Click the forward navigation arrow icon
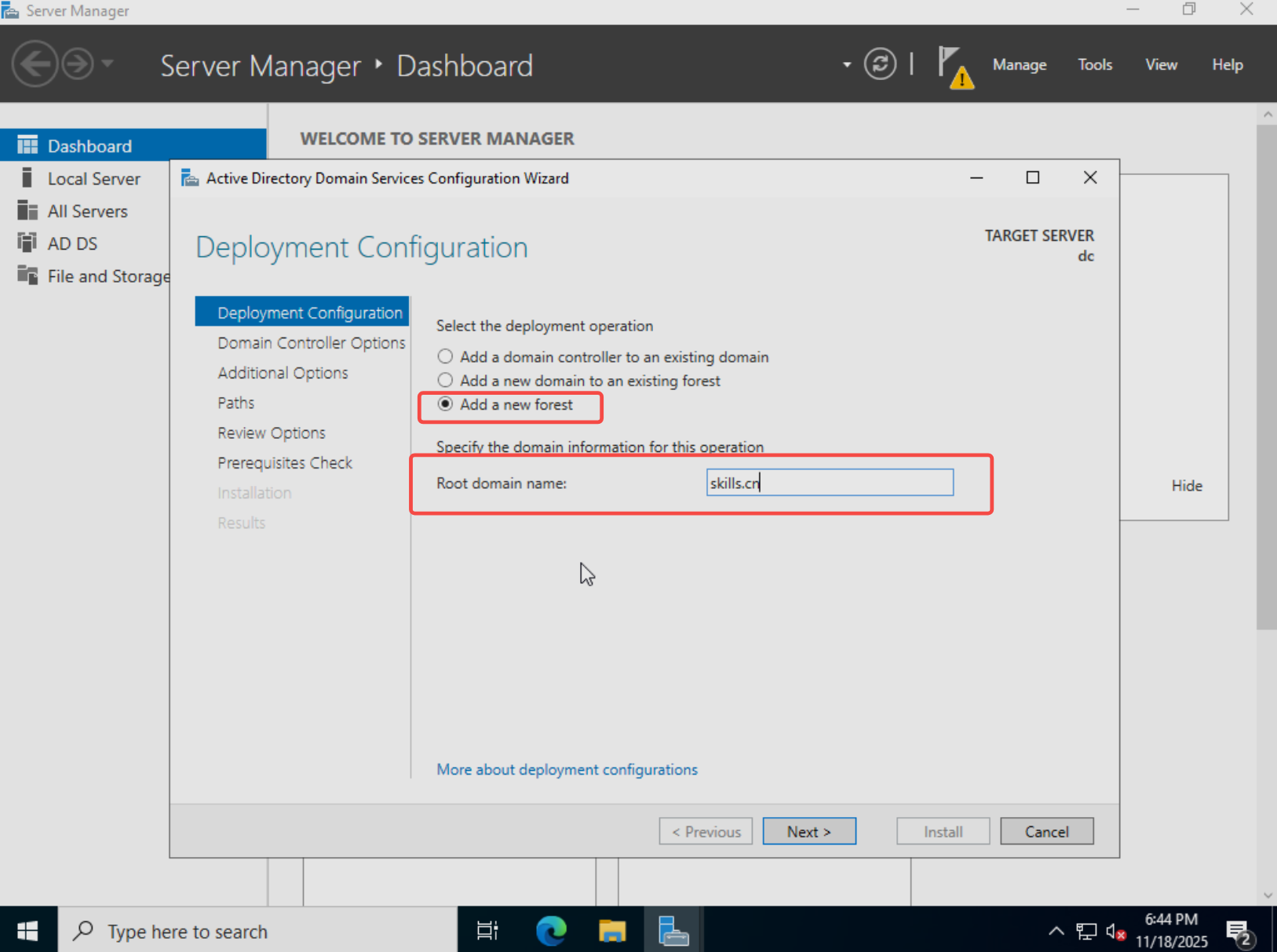The width and height of the screenshot is (1277, 952). tap(78, 64)
